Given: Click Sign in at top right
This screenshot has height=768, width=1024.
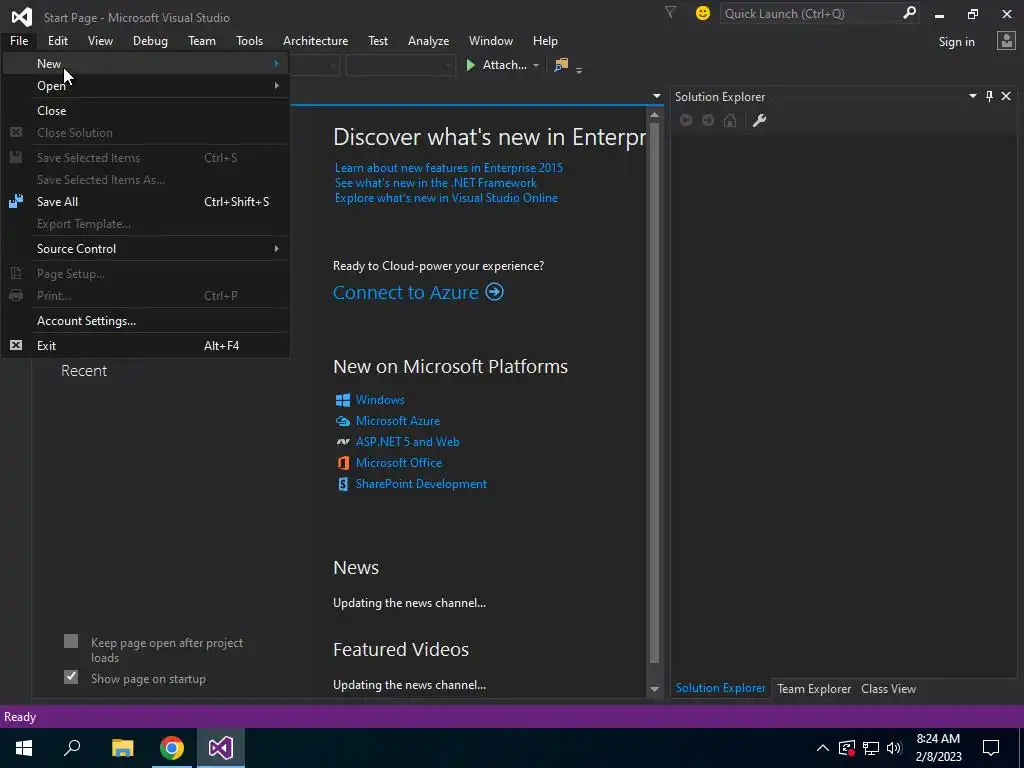Looking at the screenshot, I should coord(956,42).
